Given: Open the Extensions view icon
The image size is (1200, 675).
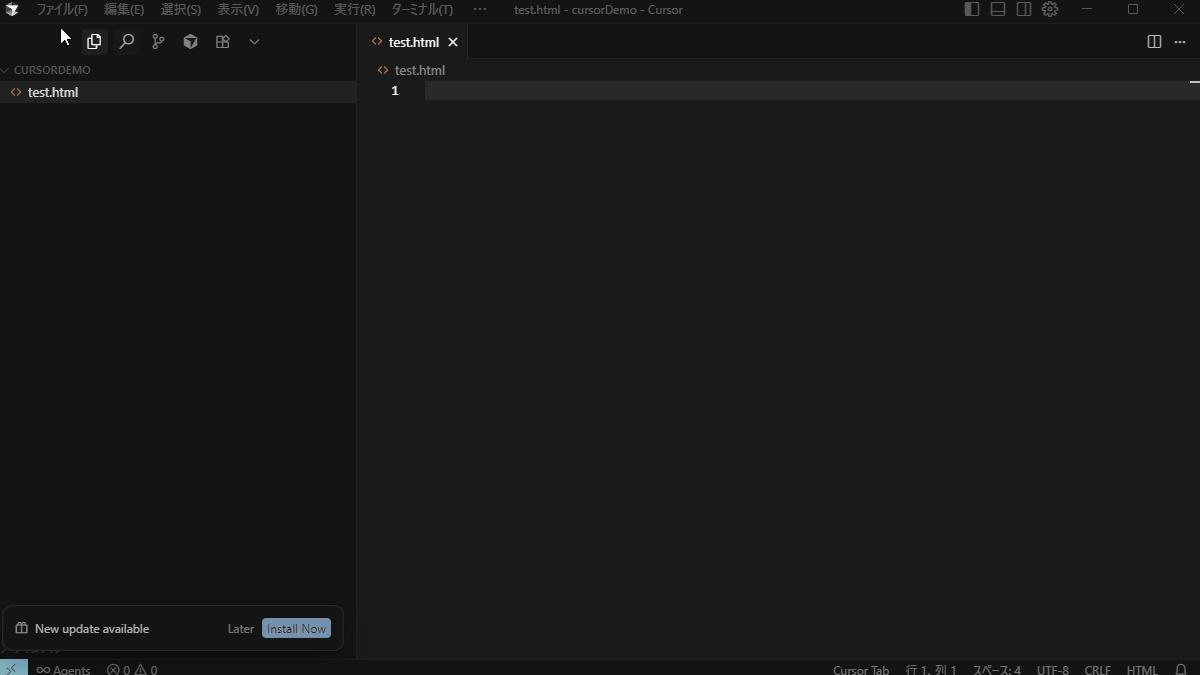Looking at the screenshot, I should click(x=222, y=42).
